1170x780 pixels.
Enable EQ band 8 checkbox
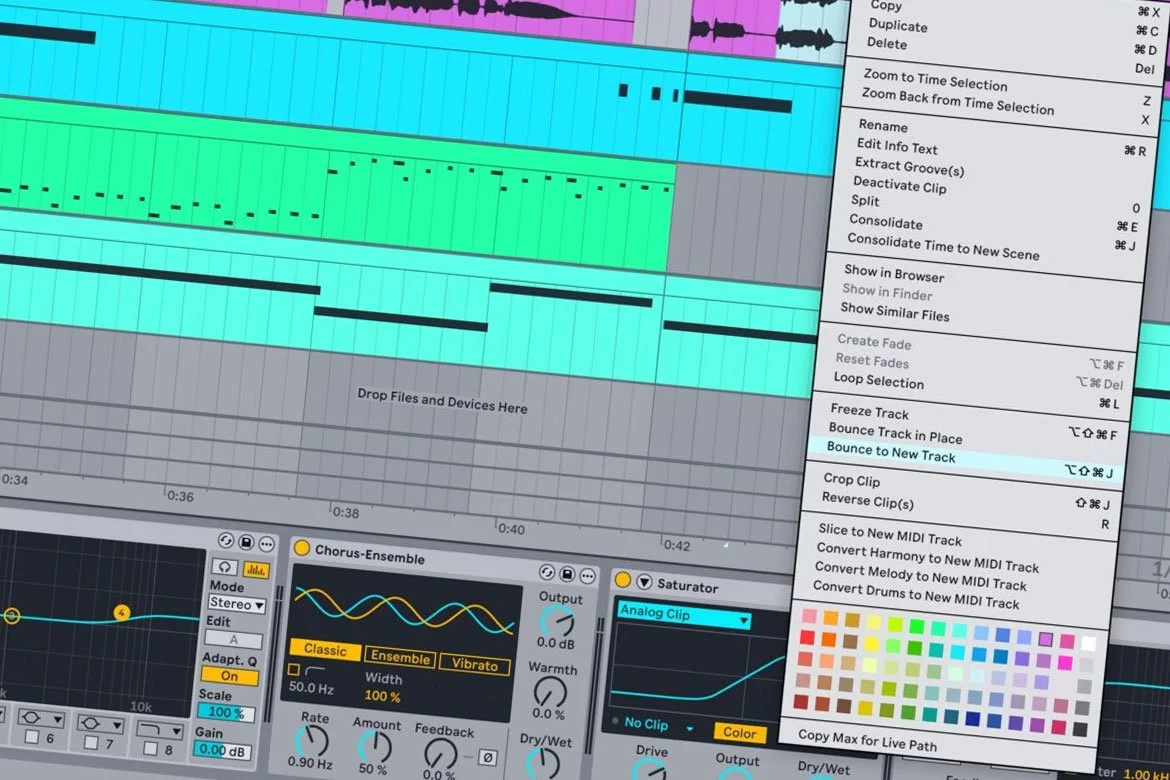coord(150,748)
